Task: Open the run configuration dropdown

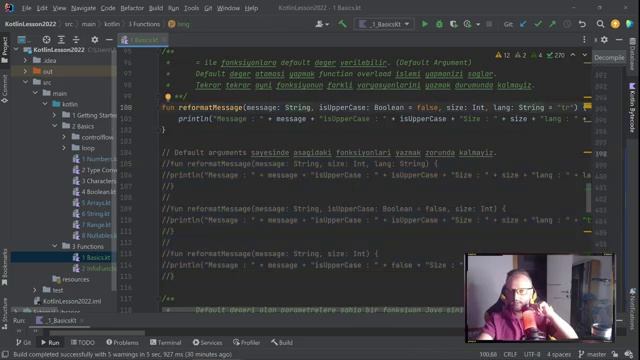Action: pos(384,24)
